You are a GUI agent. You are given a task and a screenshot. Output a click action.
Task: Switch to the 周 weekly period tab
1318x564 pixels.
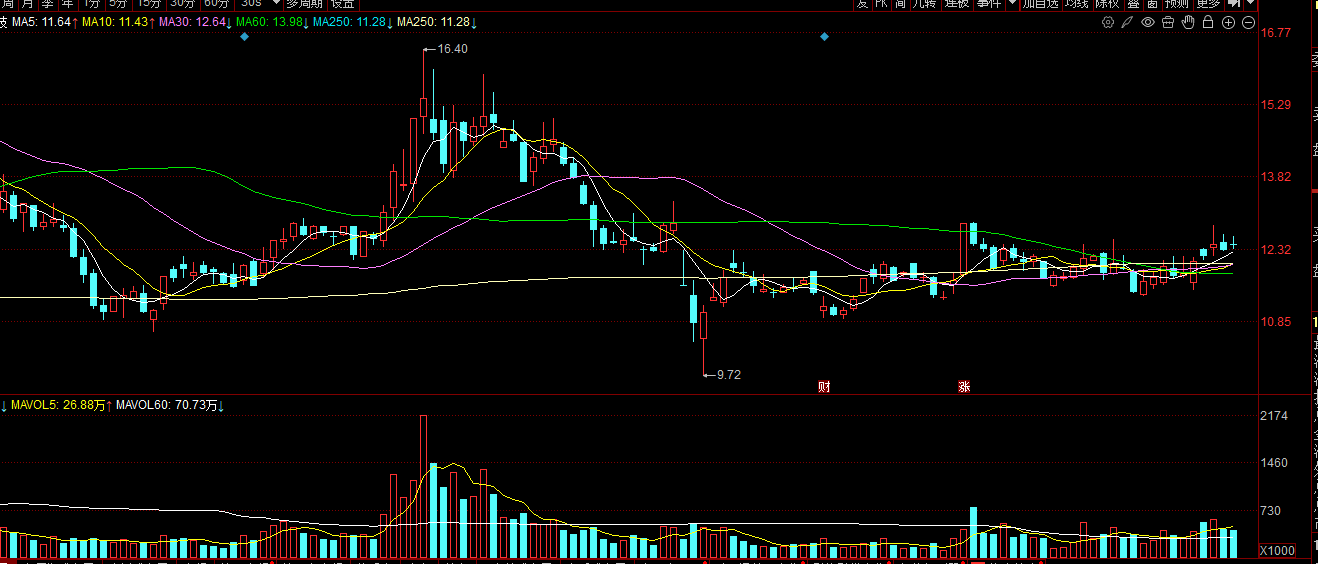[7, 4]
